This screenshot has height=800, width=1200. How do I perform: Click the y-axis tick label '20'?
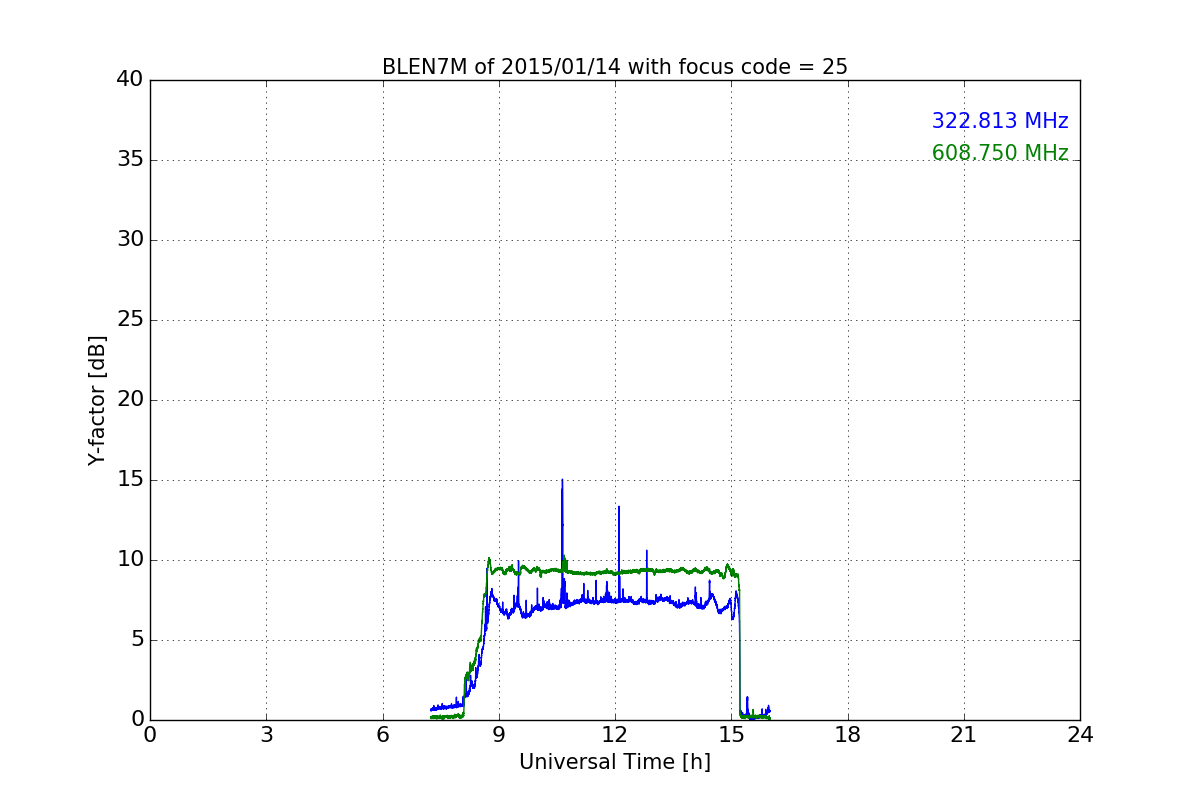pyautogui.click(x=130, y=400)
